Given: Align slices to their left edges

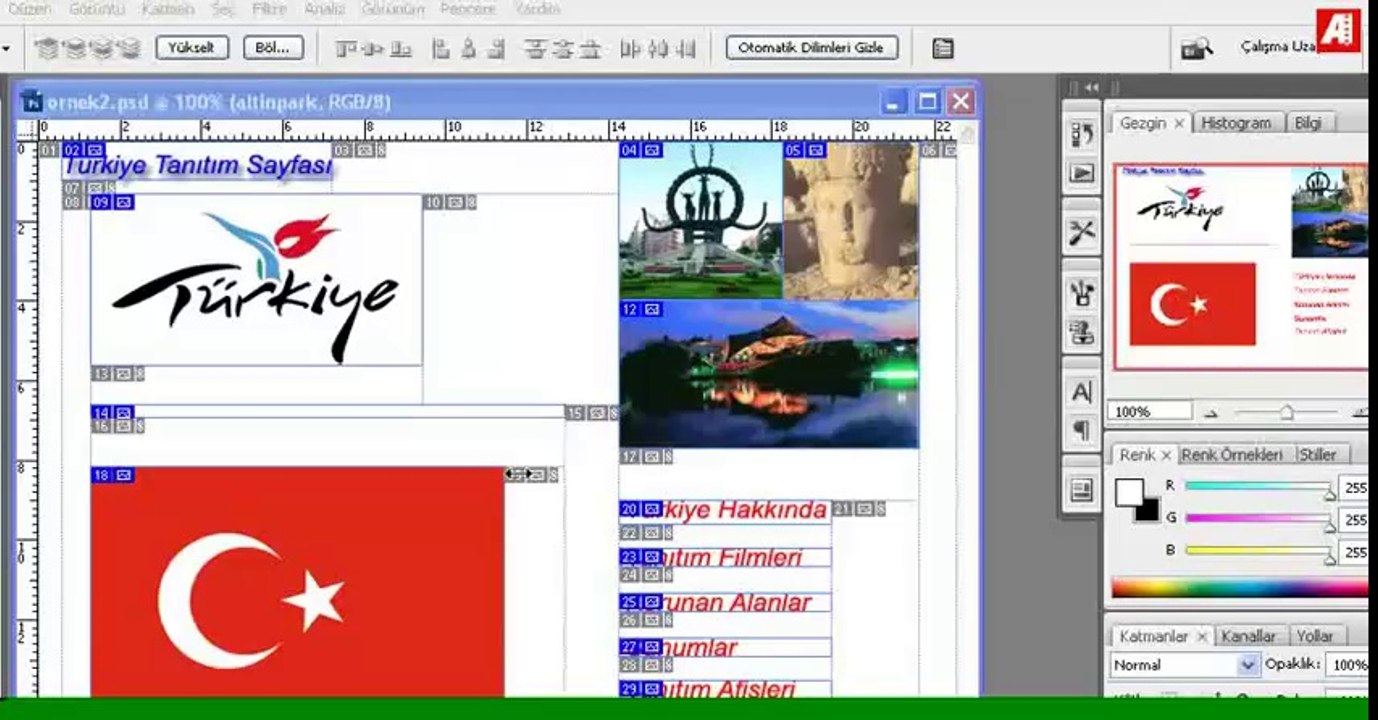Looking at the screenshot, I should [440, 48].
